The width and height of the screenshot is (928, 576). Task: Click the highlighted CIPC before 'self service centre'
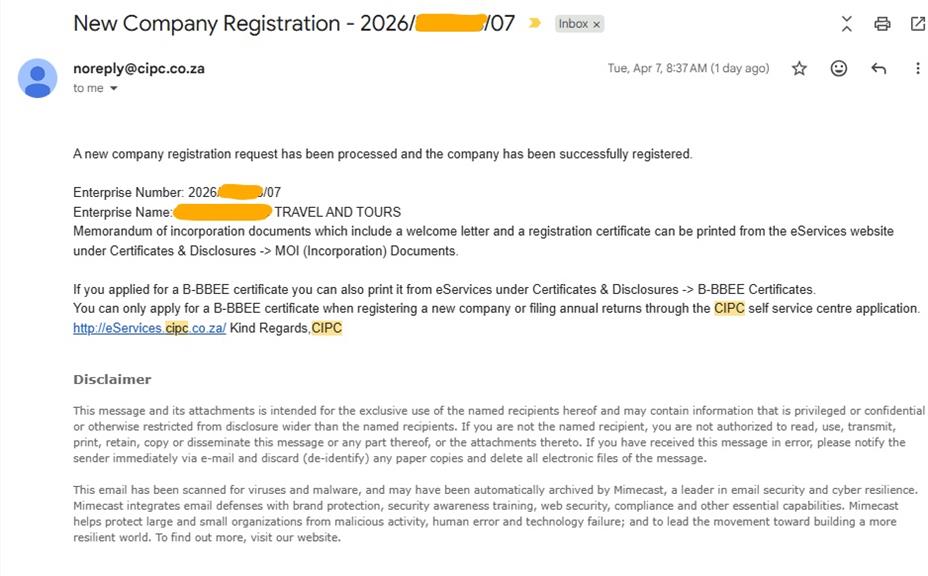(729, 308)
